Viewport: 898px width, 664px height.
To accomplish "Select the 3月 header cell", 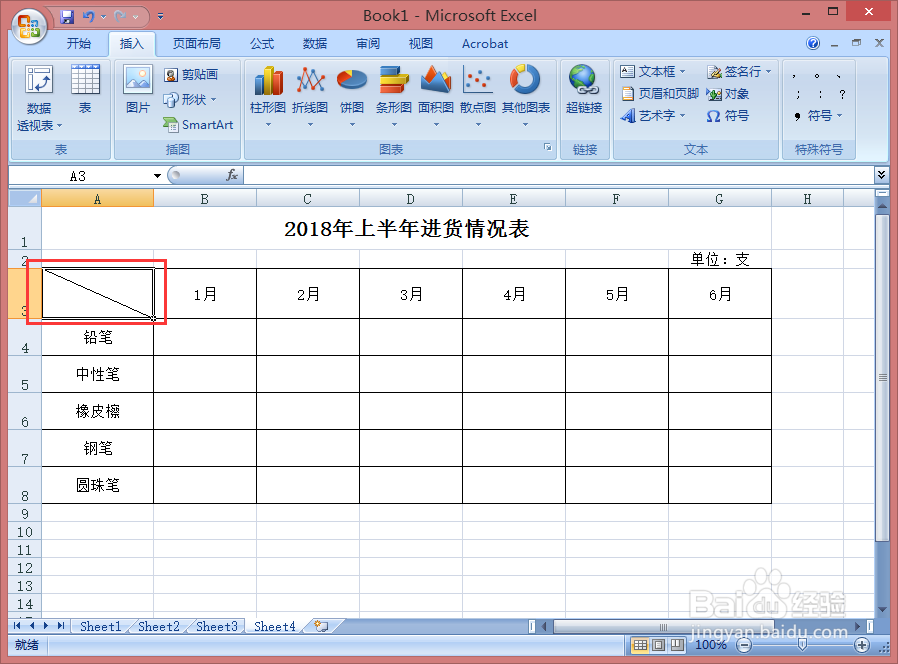I will click(x=411, y=294).
